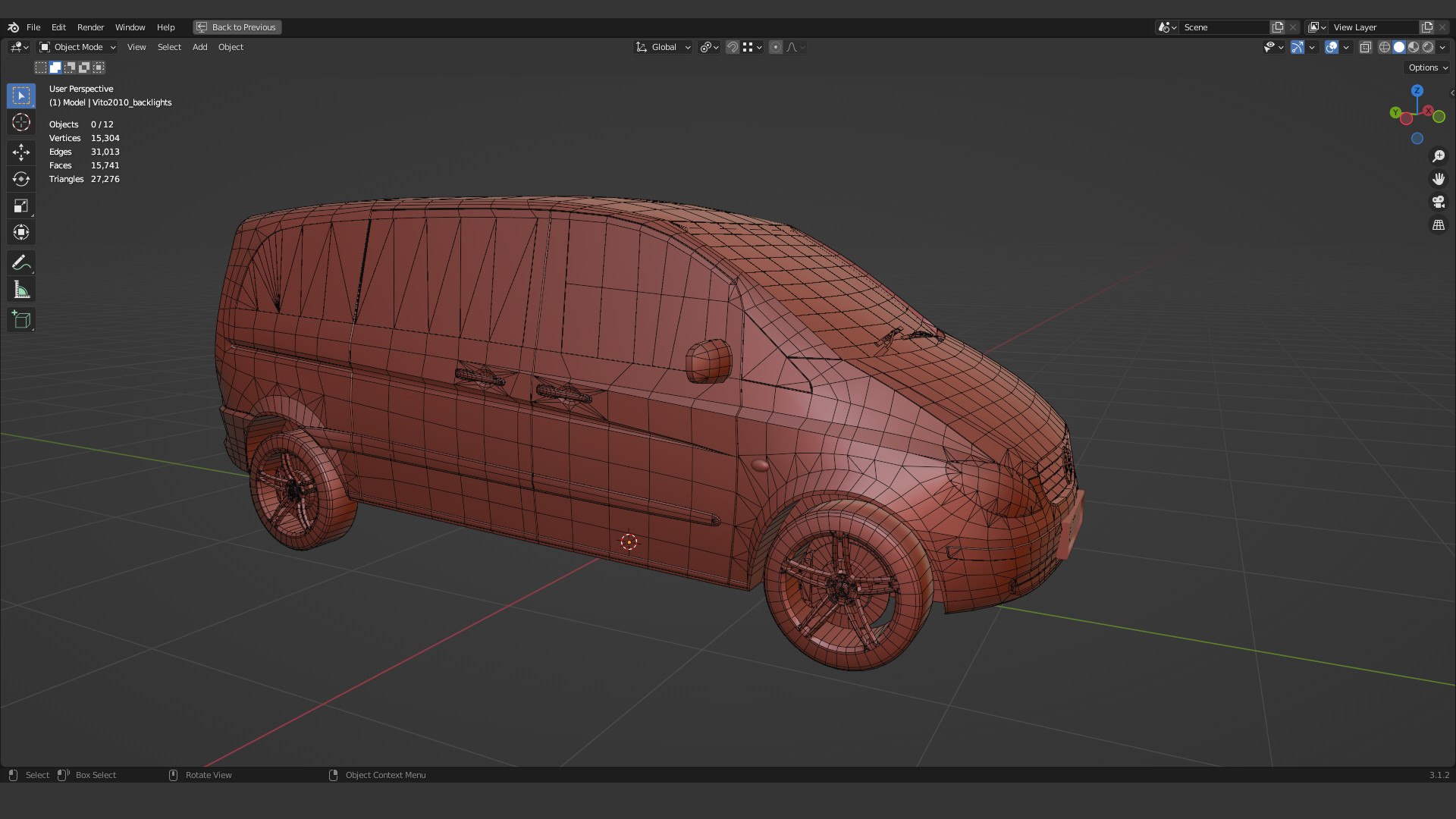The height and width of the screenshot is (819, 1456).
Task: Toggle snapping magnet
Action: 733,47
